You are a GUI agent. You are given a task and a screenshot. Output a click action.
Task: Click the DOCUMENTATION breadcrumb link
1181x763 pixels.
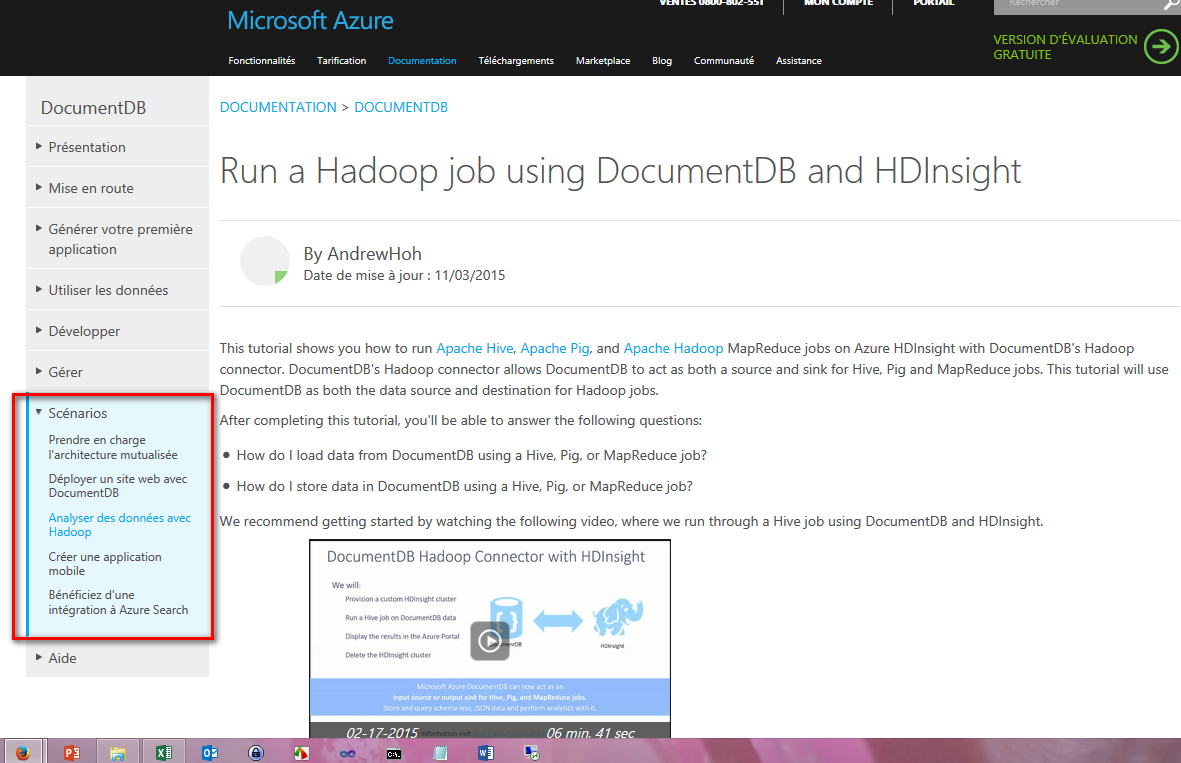(278, 107)
